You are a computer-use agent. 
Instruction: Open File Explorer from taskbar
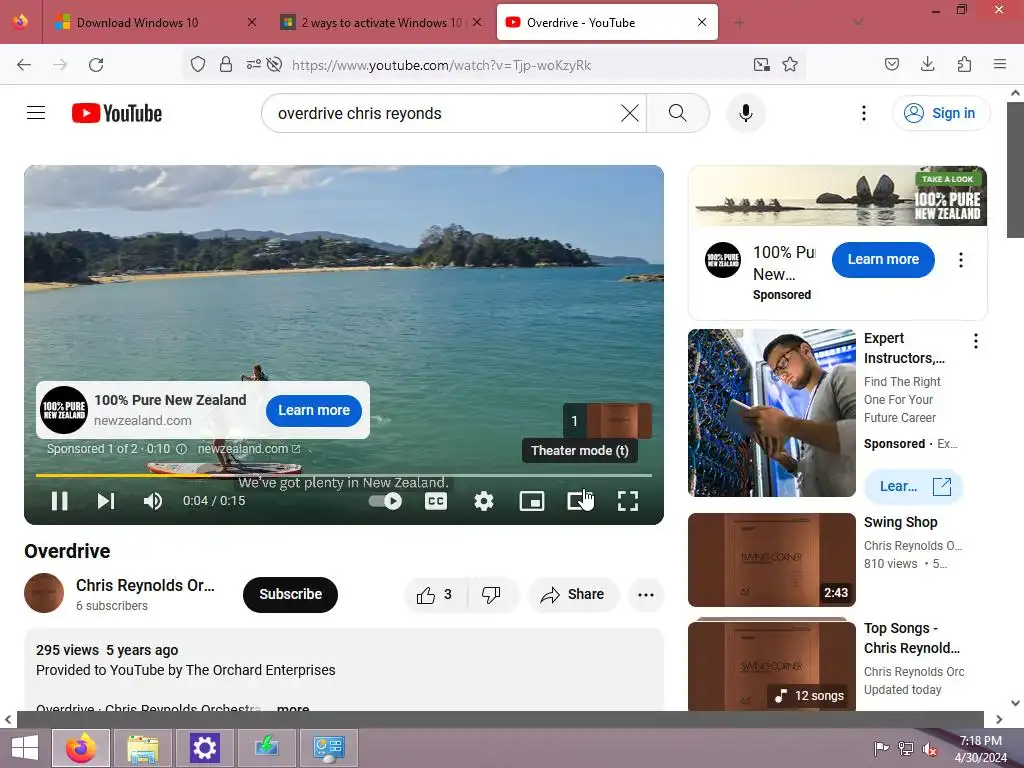pyautogui.click(x=142, y=748)
